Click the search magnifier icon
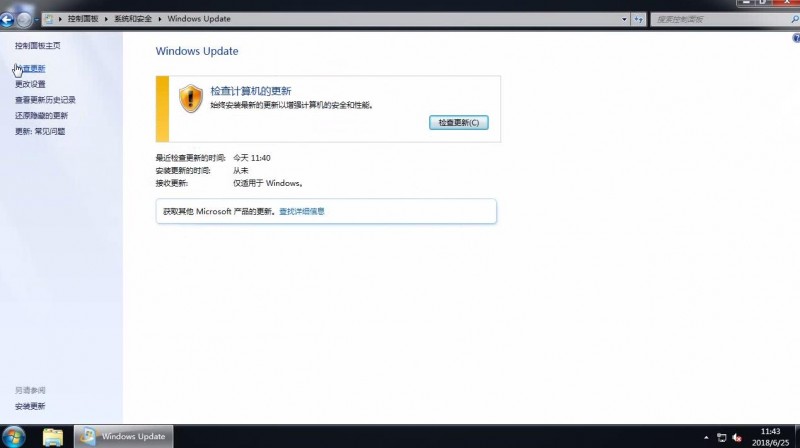This screenshot has width=800, height=448. tap(795, 19)
